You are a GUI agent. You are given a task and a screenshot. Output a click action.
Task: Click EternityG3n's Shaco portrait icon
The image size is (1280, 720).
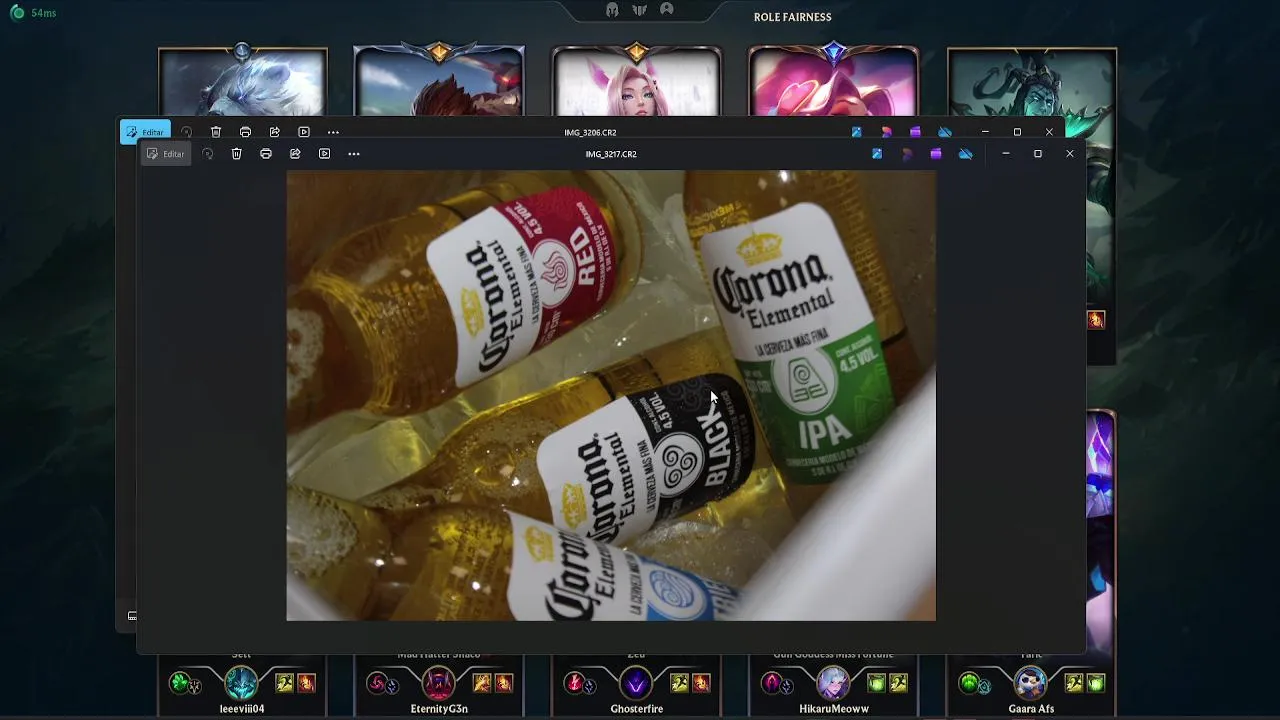439,683
